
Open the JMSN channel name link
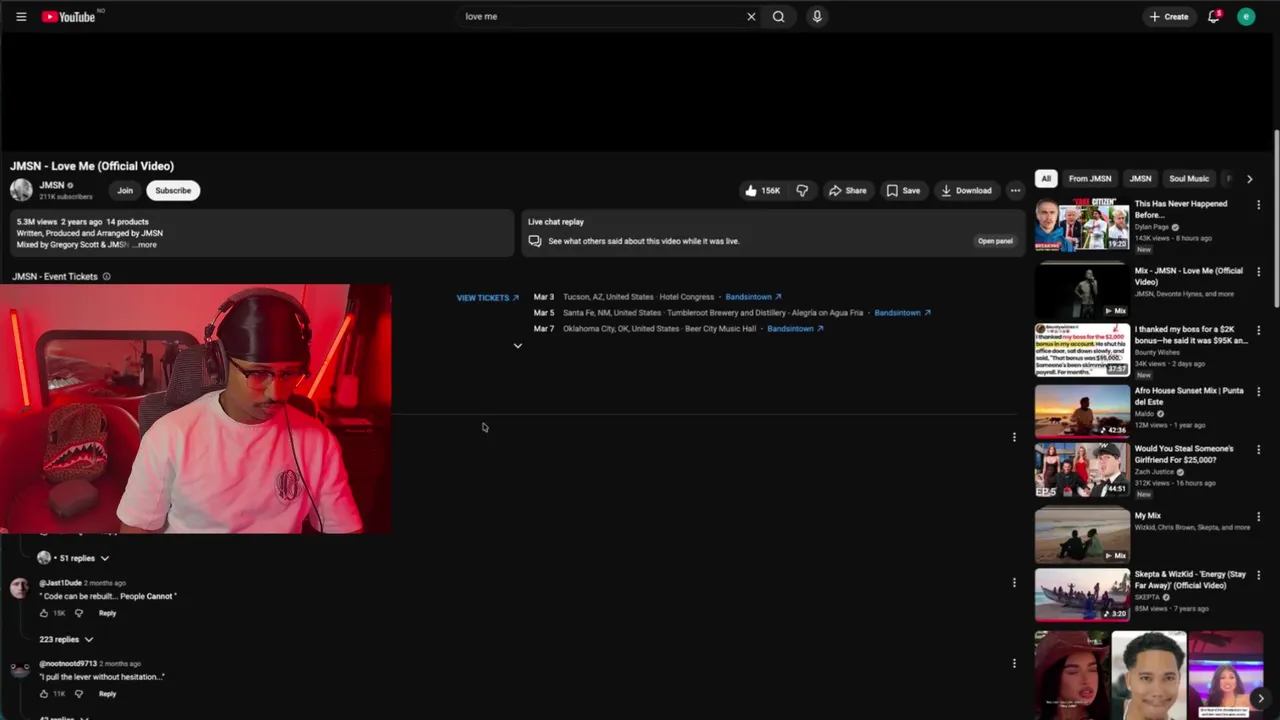(x=52, y=185)
